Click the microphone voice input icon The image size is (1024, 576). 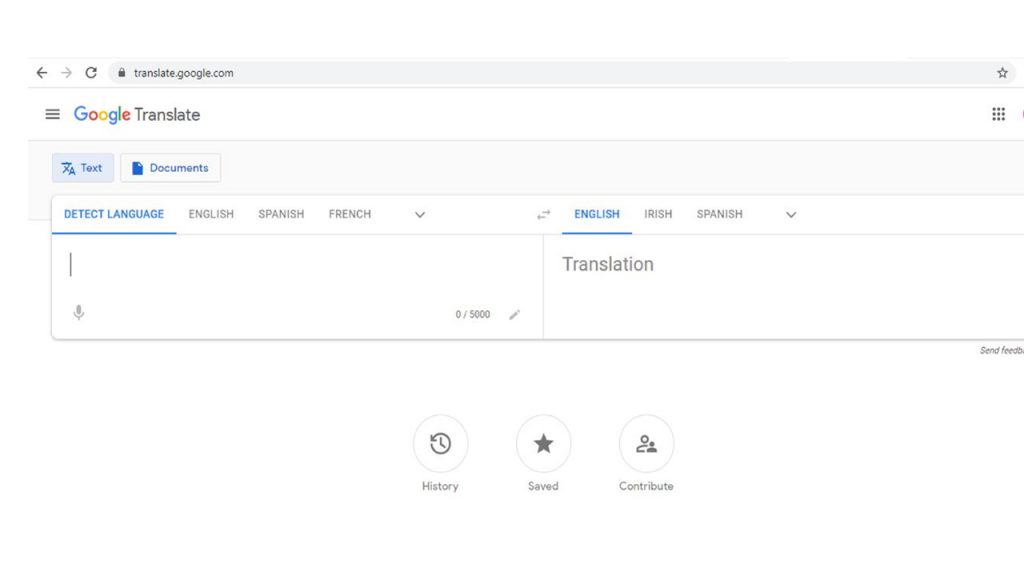click(x=79, y=313)
